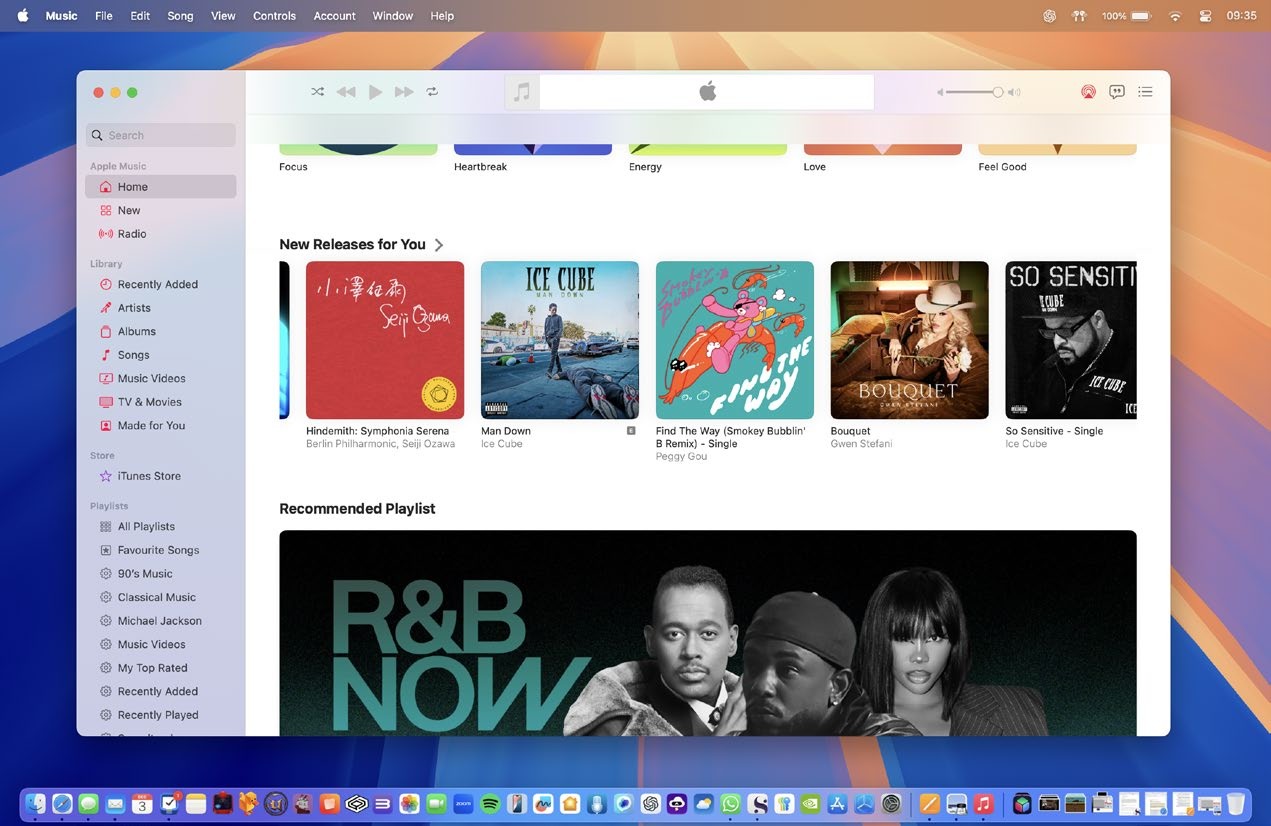
Task: Open the AirPlay output icon
Action: pyautogui.click(x=1088, y=92)
